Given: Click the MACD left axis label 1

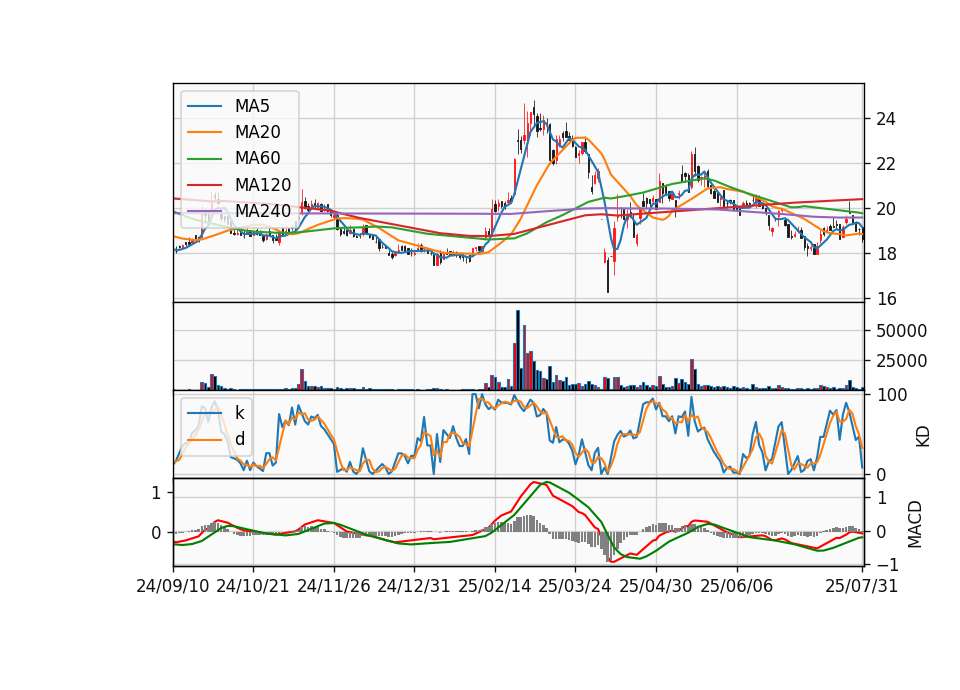Looking at the screenshot, I should [x=156, y=493].
